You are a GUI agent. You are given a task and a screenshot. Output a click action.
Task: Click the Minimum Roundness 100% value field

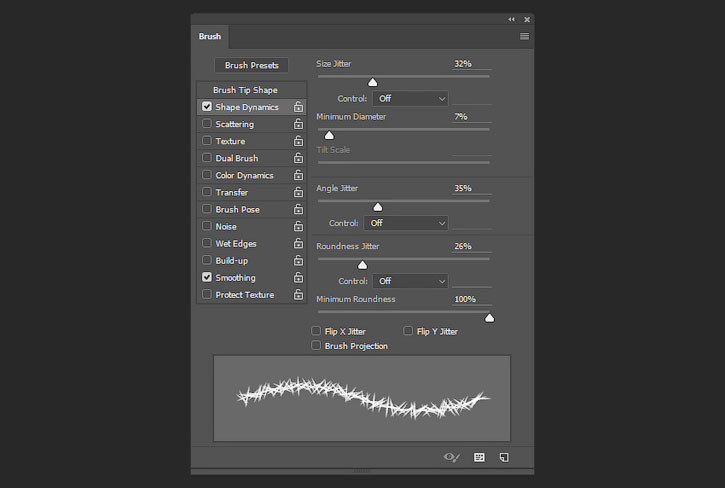coord(471,299)
